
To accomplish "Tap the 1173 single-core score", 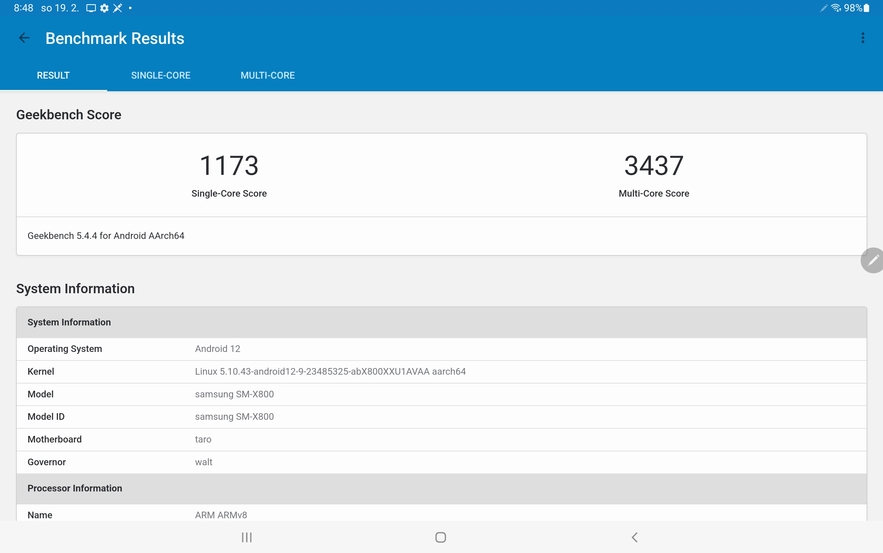I will point(229,166).
